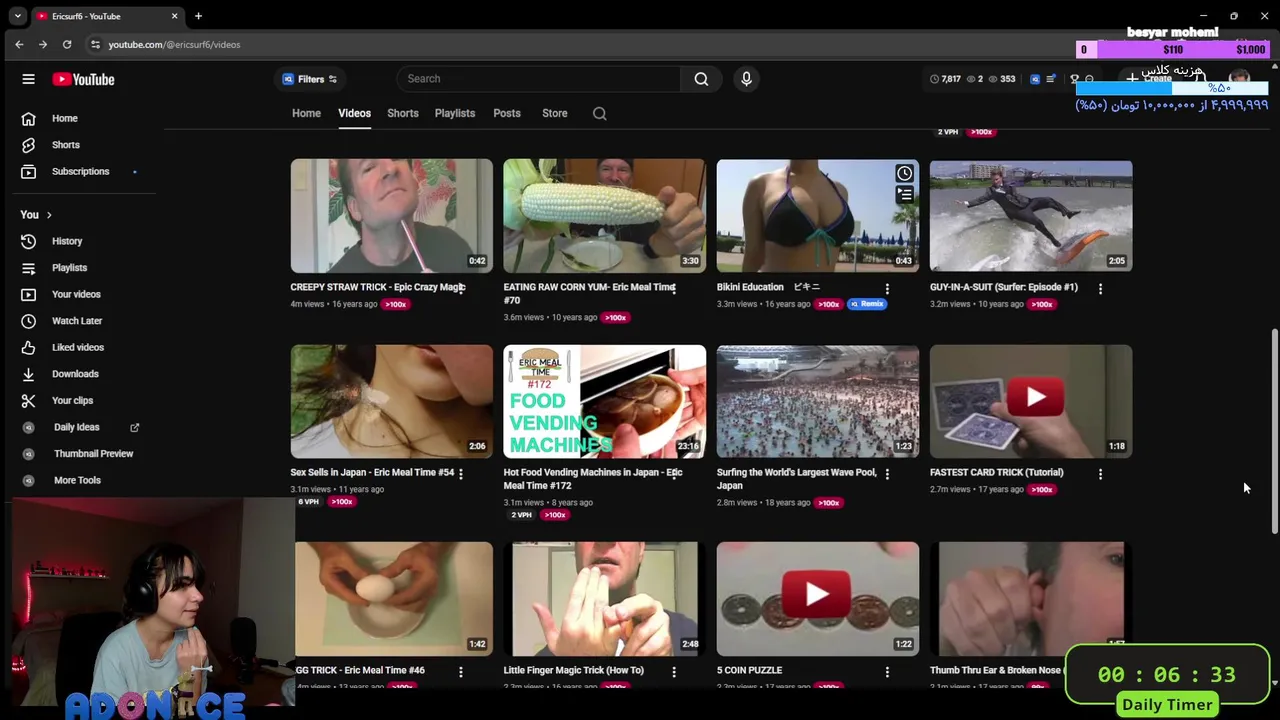Open three-dot menu for 5 COIN PUZZLE

click(x=887, y=671)
